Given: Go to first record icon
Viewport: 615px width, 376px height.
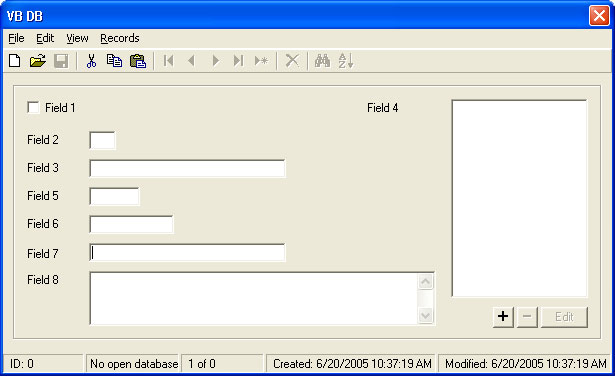Looking at the screenshot, I should pyautogui.click(x=168, y=61).
